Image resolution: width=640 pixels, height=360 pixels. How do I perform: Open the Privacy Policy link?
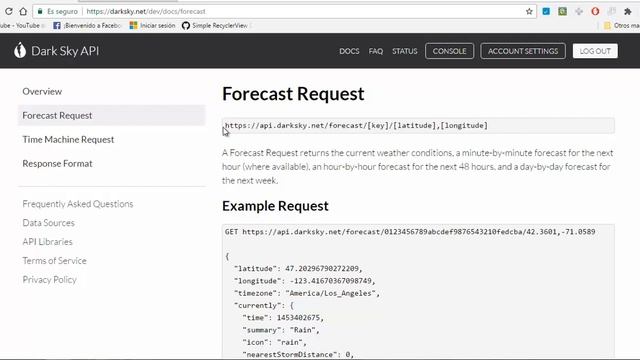click(49, 280)
